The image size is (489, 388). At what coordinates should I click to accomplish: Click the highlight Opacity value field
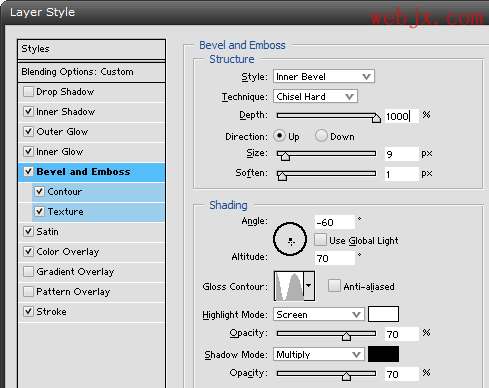[401, 334]
